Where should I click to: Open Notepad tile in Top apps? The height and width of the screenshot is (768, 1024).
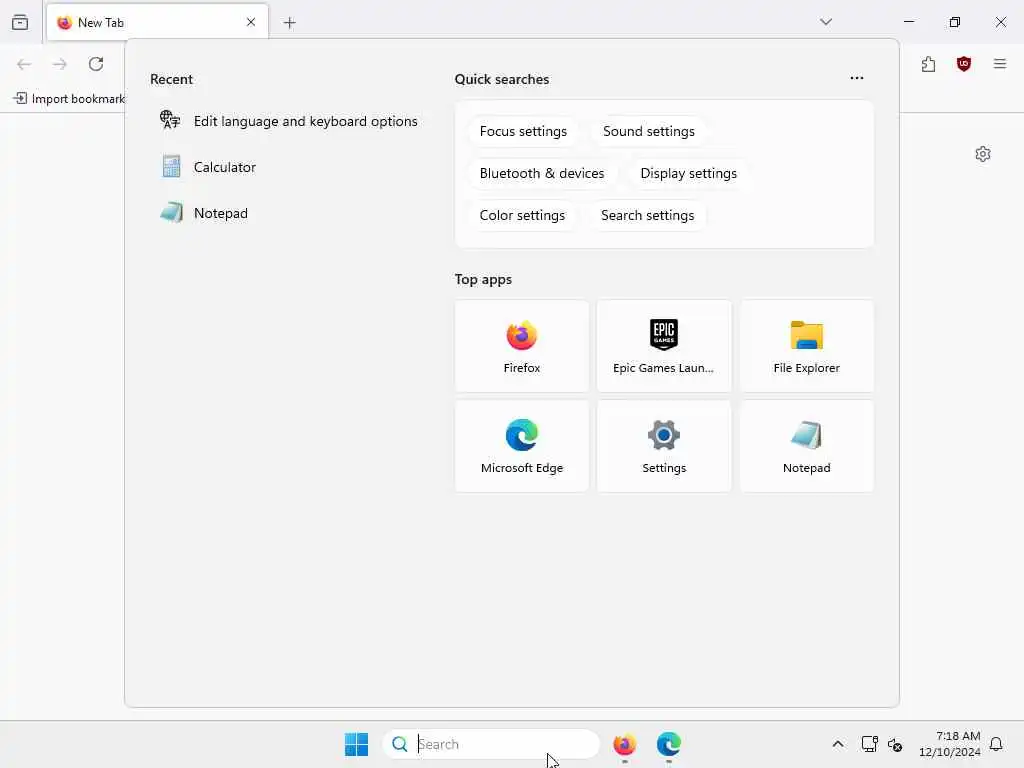[807, 446]
